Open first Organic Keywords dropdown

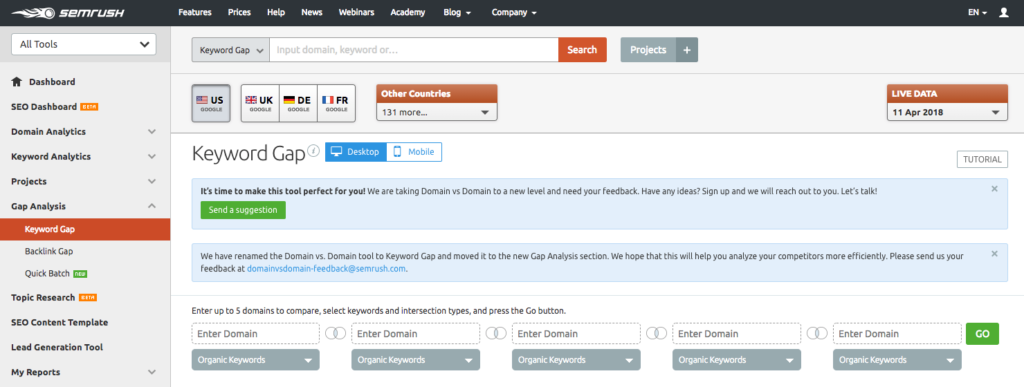(255, 360)
